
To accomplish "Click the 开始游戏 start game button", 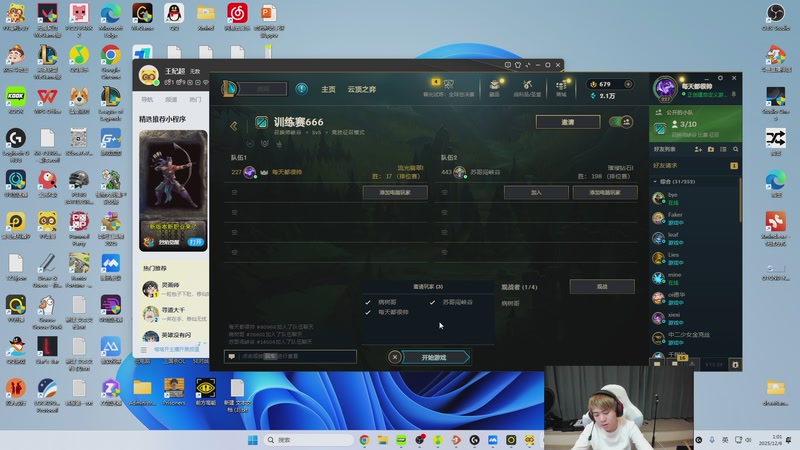I will point(434,357).
